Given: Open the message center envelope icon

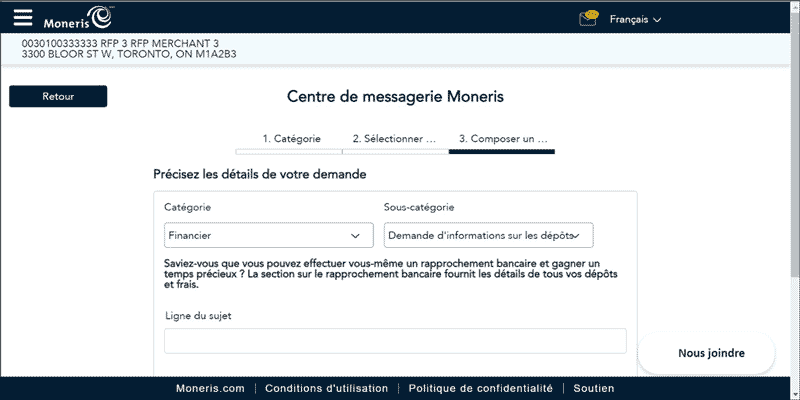Looking at the screenshot, I should click(588, 18).
